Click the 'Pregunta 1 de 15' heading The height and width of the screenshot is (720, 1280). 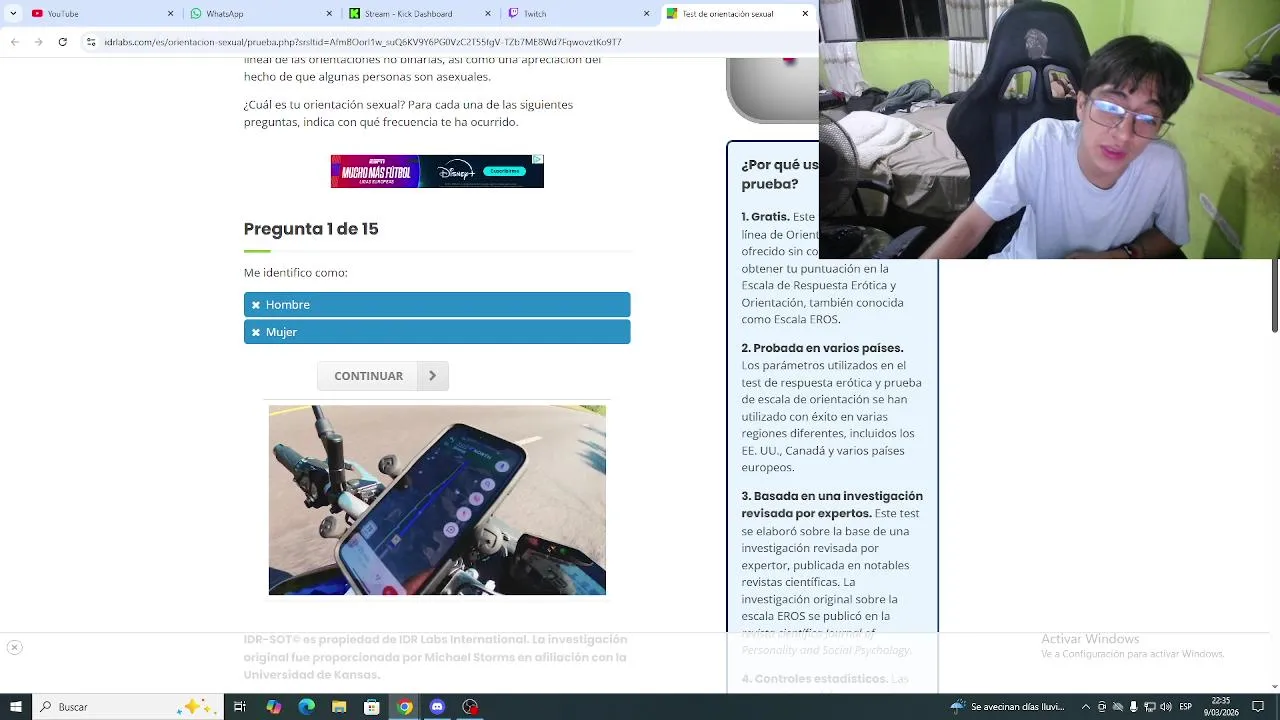pos(311,229)
